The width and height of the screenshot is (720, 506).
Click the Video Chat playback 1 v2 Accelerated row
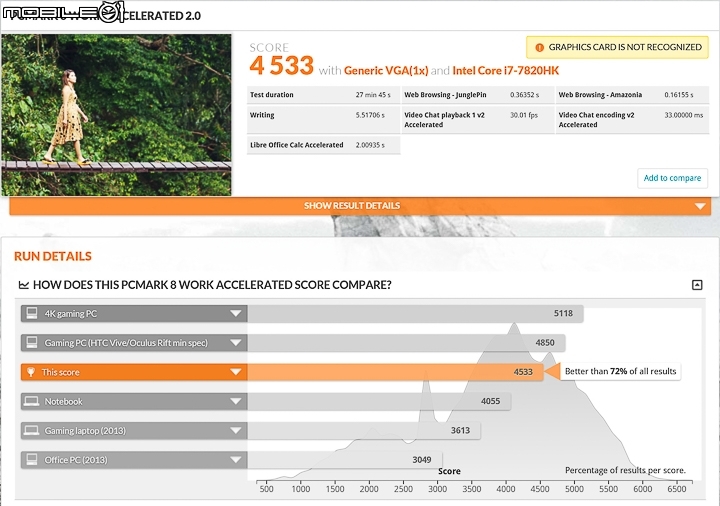[x=478, y=120]
